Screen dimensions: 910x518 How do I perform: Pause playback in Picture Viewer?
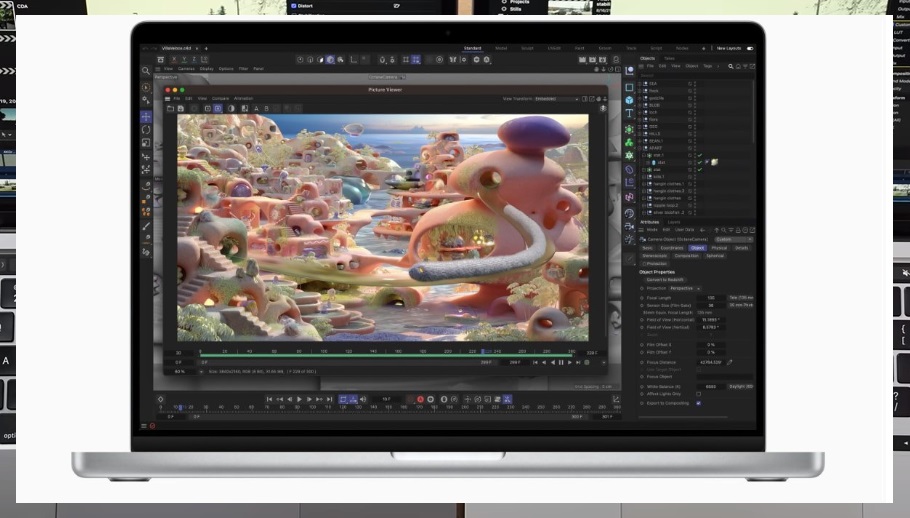click(x=561, y=363)
